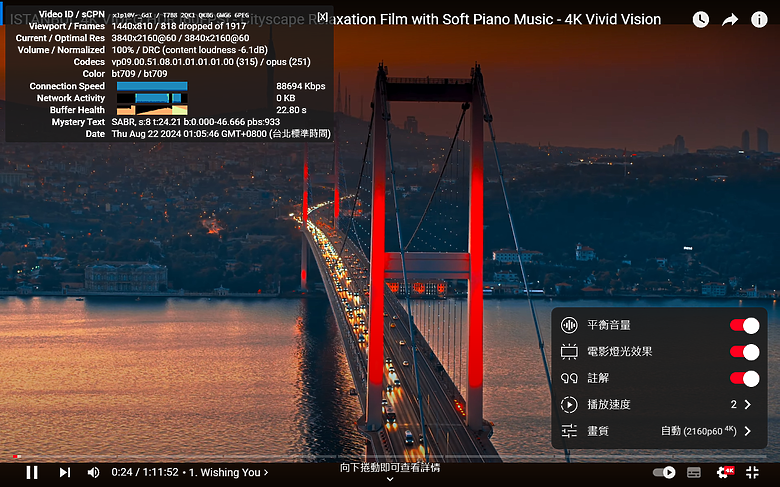
Task: Click the 電影燈光效果 ambient mode icon
Action: [x=569, y=352]
